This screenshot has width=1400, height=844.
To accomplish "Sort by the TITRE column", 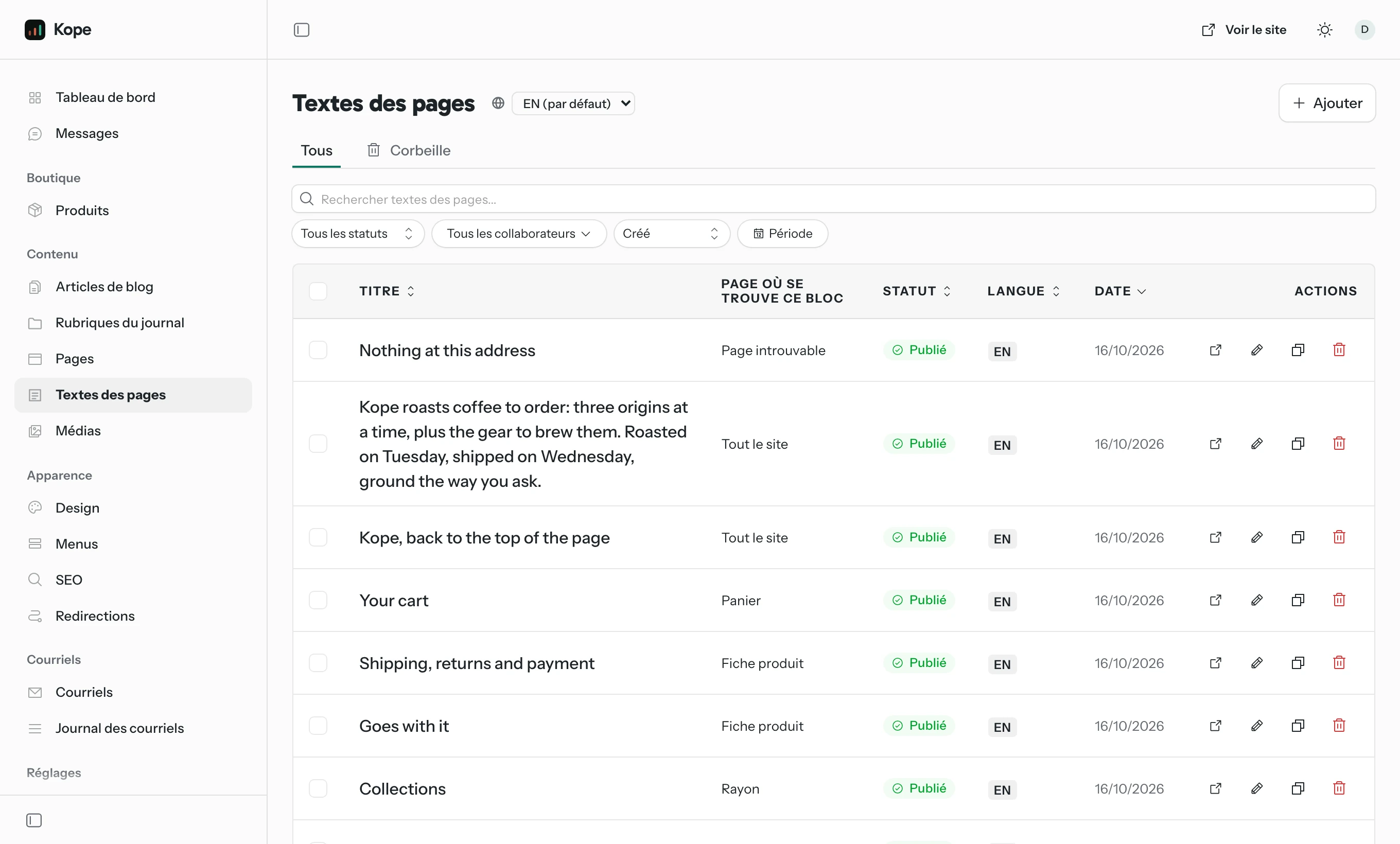I will click(387, 291).
